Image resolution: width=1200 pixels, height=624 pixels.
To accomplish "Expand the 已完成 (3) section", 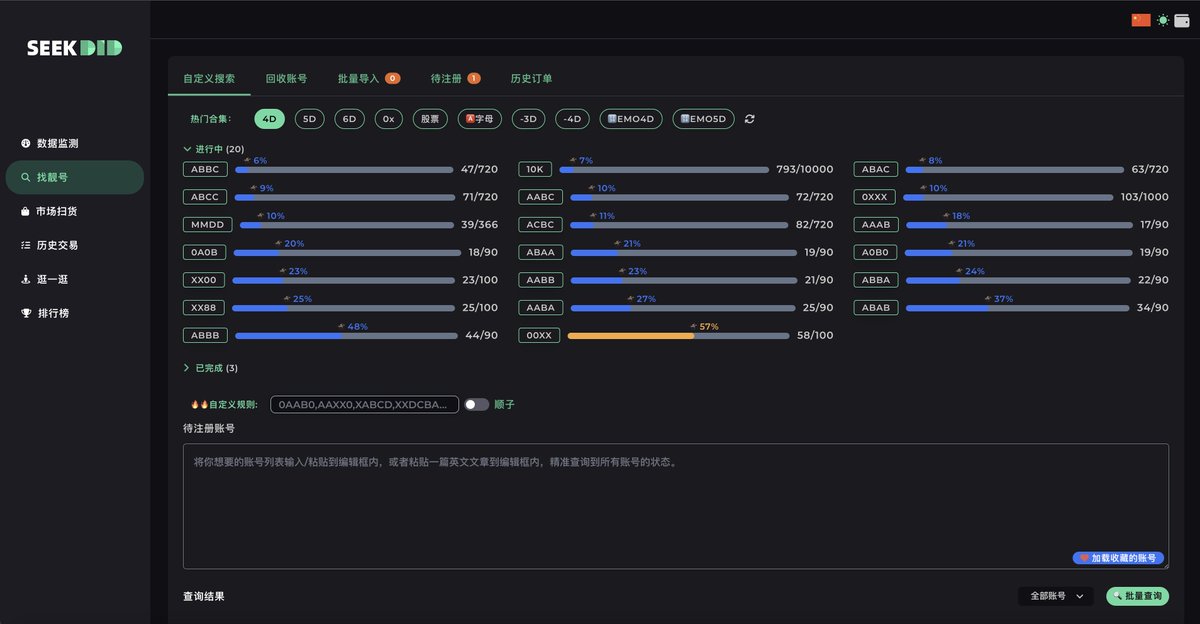I will pos(210,368).
